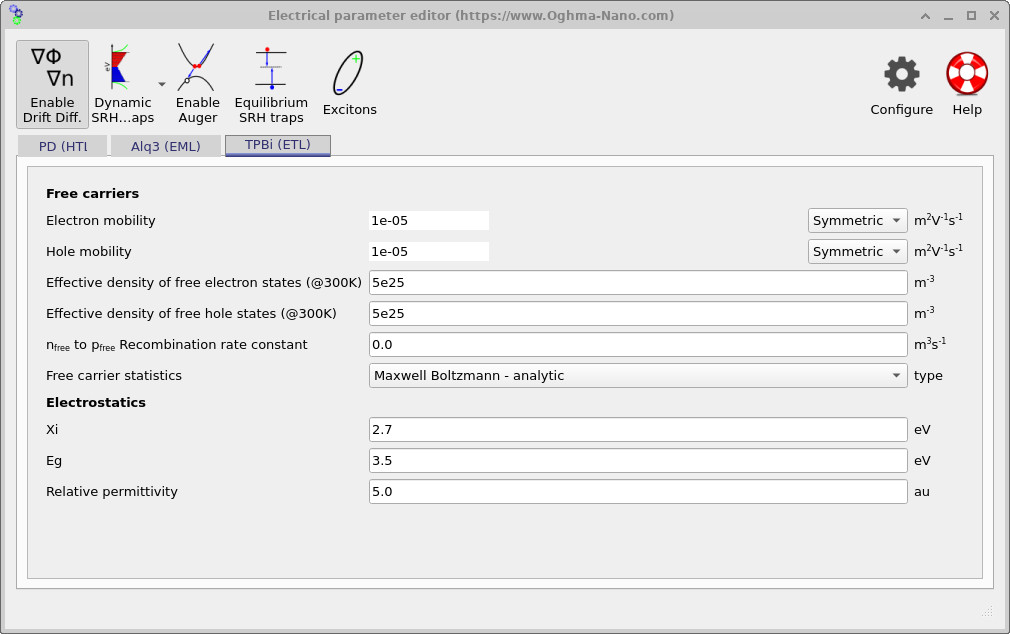This screenshot has width=1010, height=634.
Task: Select the Hole mobility Symmetric selector
Action: 857,251
